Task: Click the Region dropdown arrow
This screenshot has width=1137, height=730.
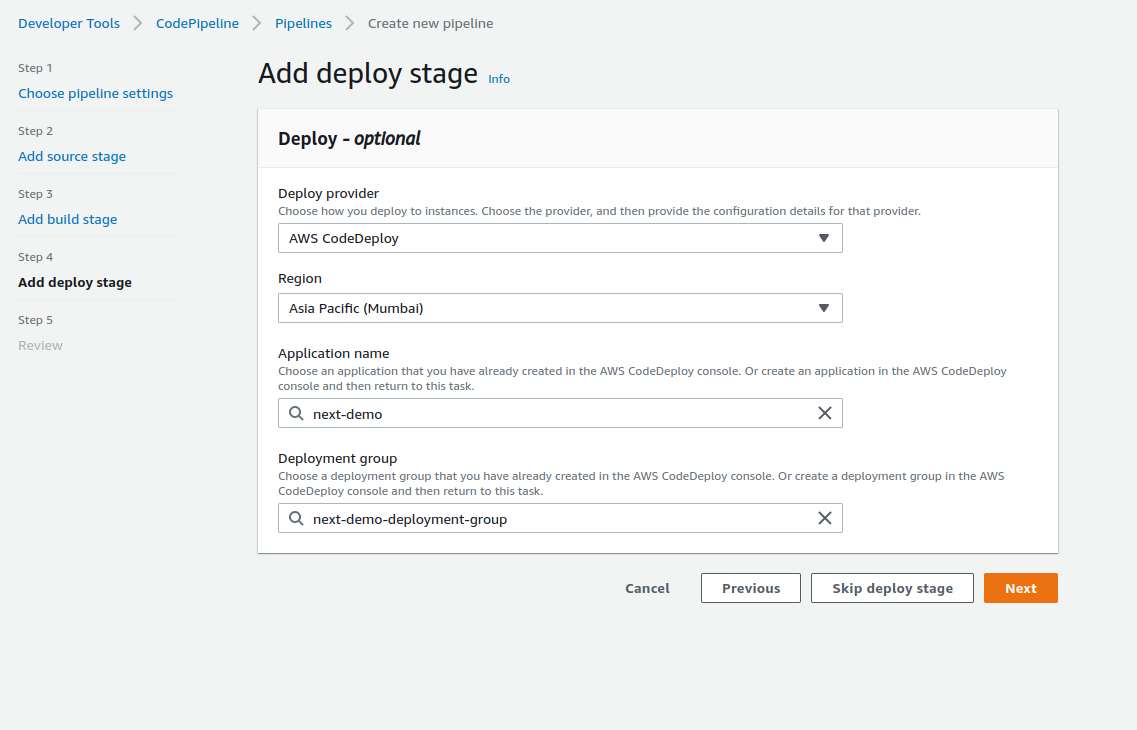Action: point(824,308)
